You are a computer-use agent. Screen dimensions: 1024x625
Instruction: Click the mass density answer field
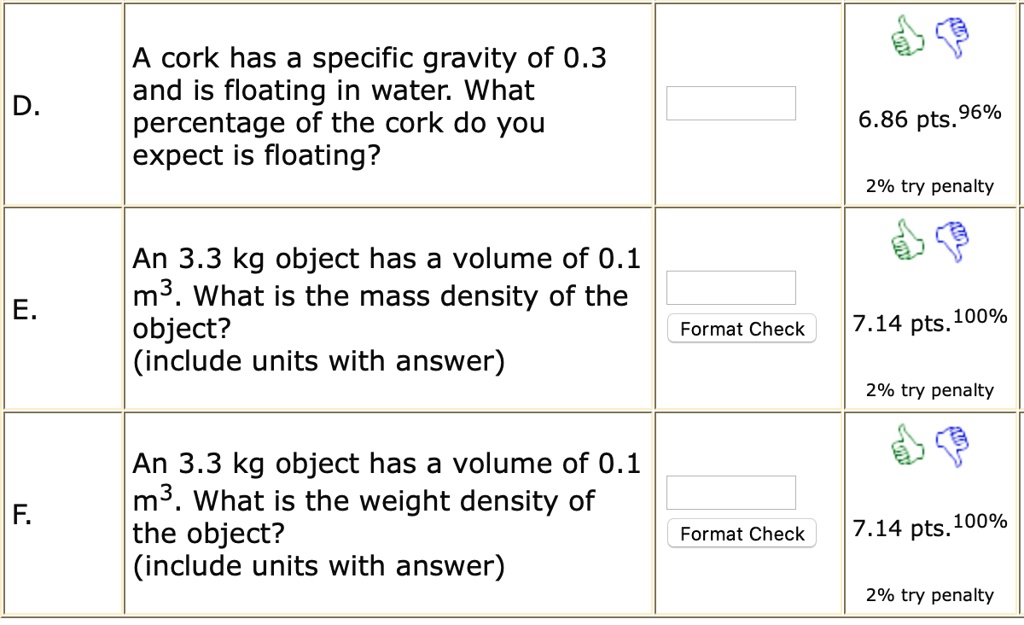click(730, 287)
